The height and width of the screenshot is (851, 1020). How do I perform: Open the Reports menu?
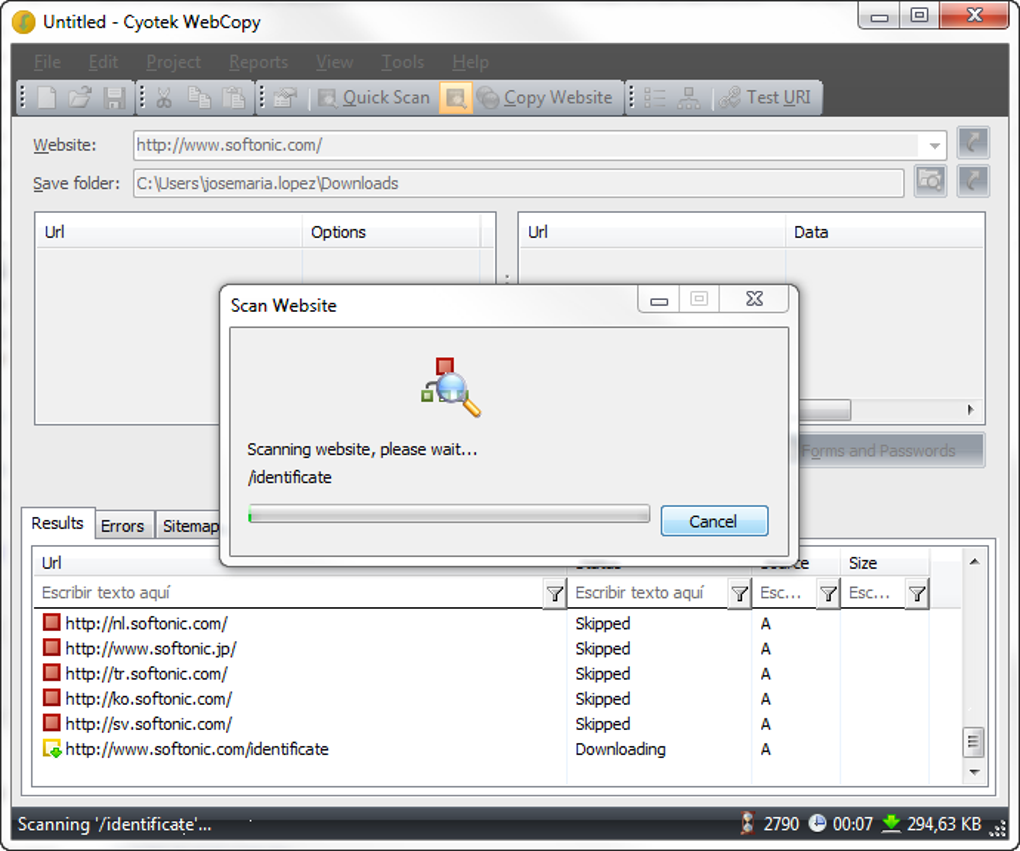[x=258, y=62]
